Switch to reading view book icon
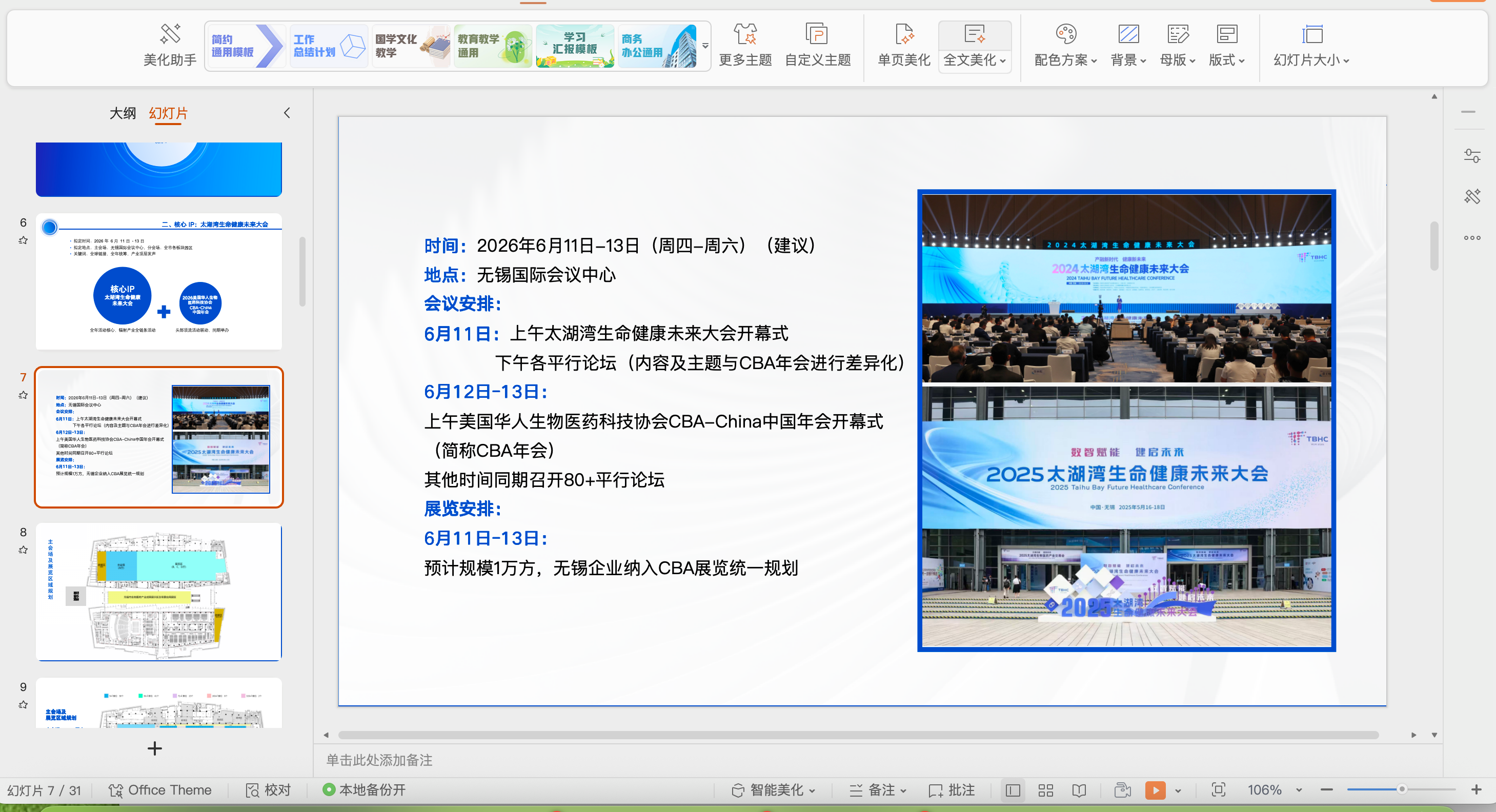Image resolution: width=1496 pixels, height=812 pixels. pos(1079,790)
